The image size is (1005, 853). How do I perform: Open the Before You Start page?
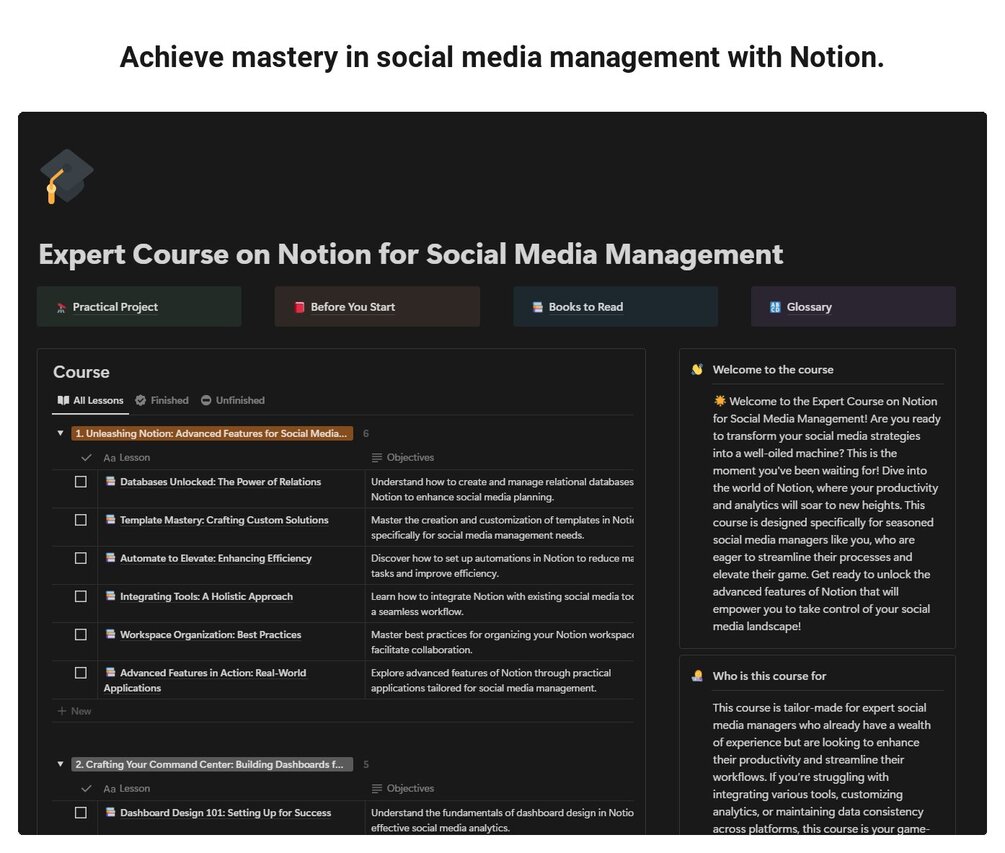pos(377,307)
